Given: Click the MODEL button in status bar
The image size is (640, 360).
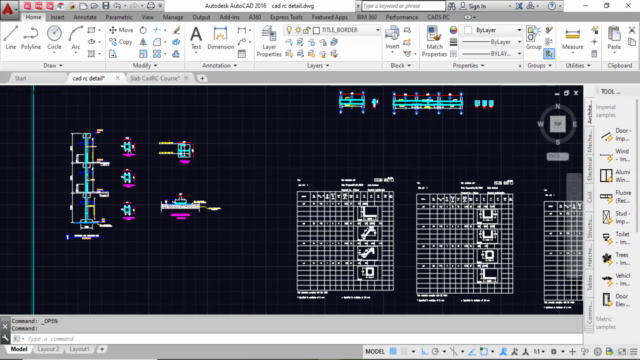Looking at the screenshot, I should point(375,351).
